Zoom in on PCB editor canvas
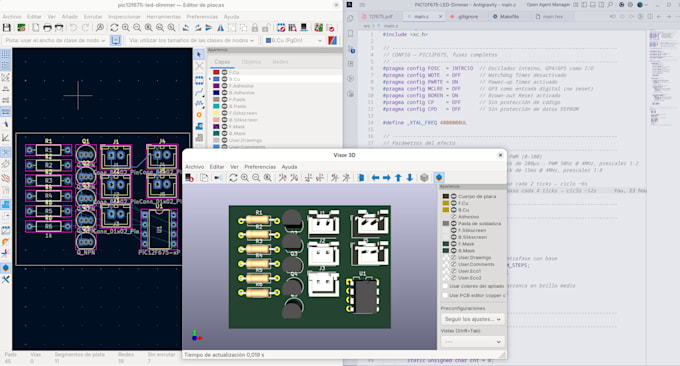680x366 pixels. [x=126, y=28]
